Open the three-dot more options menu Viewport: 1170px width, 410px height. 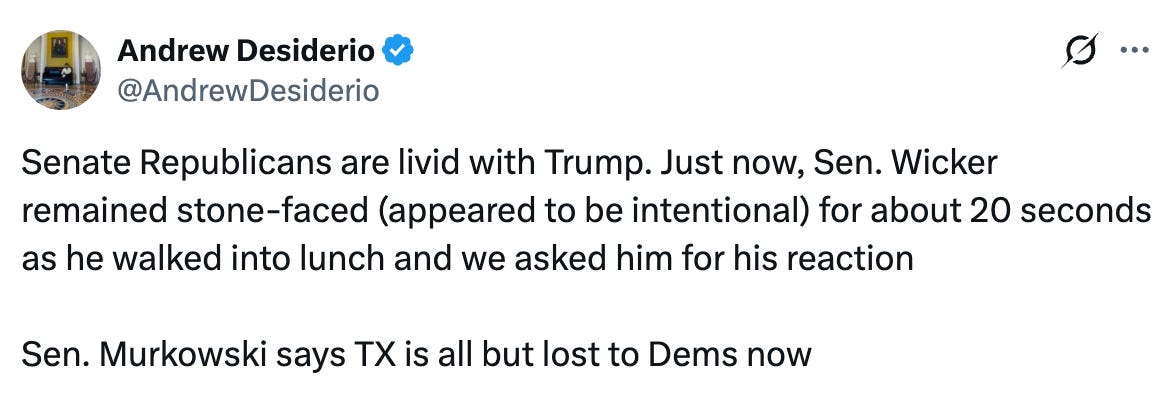(1135, 51)
